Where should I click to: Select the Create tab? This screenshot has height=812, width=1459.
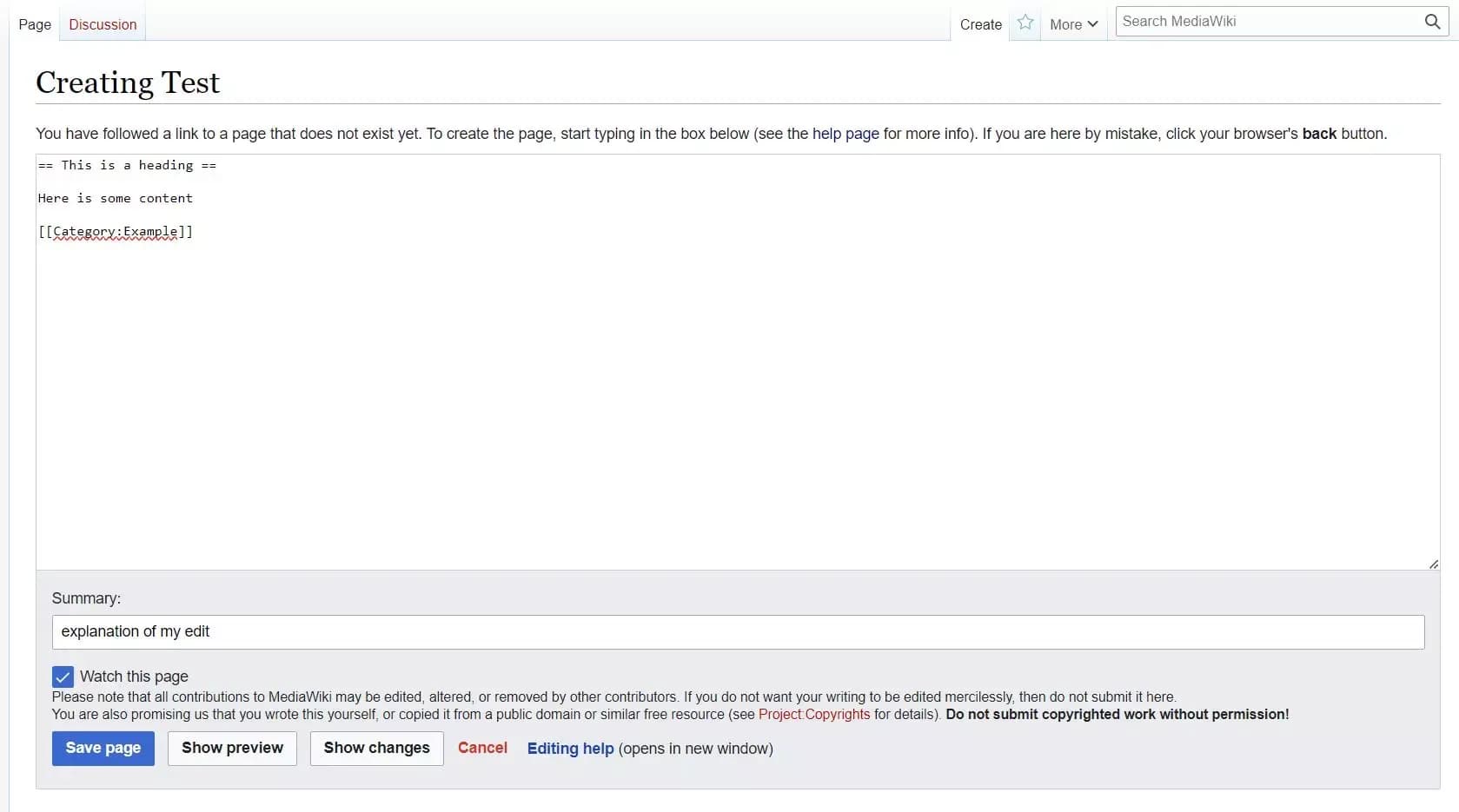[979, 24]
